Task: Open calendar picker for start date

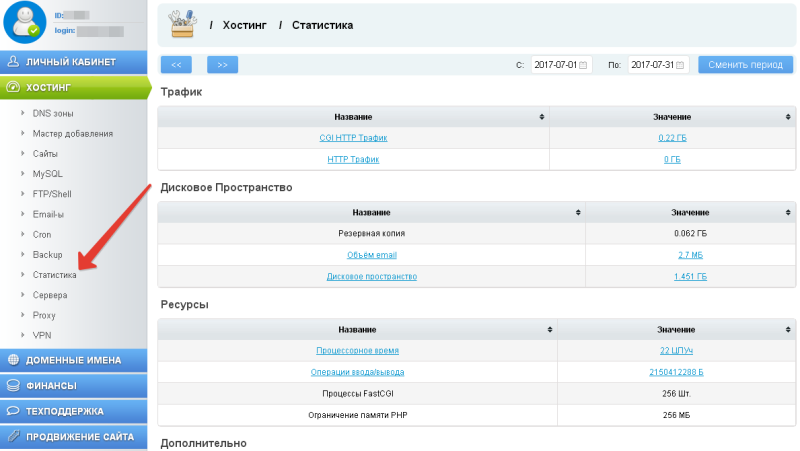Action: click(584, 65)
